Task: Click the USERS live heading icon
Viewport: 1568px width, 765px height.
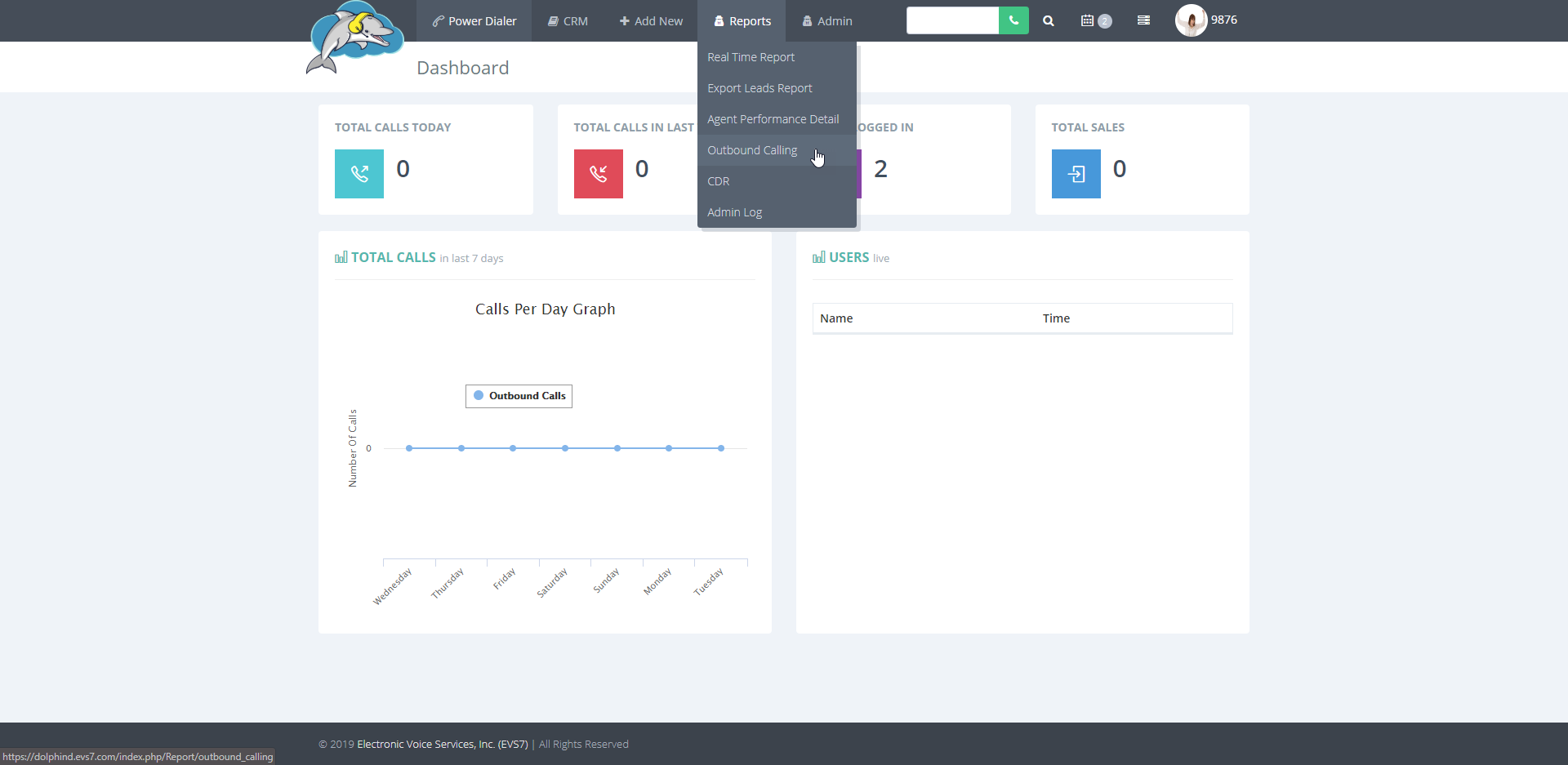Action: click(819, 257)
